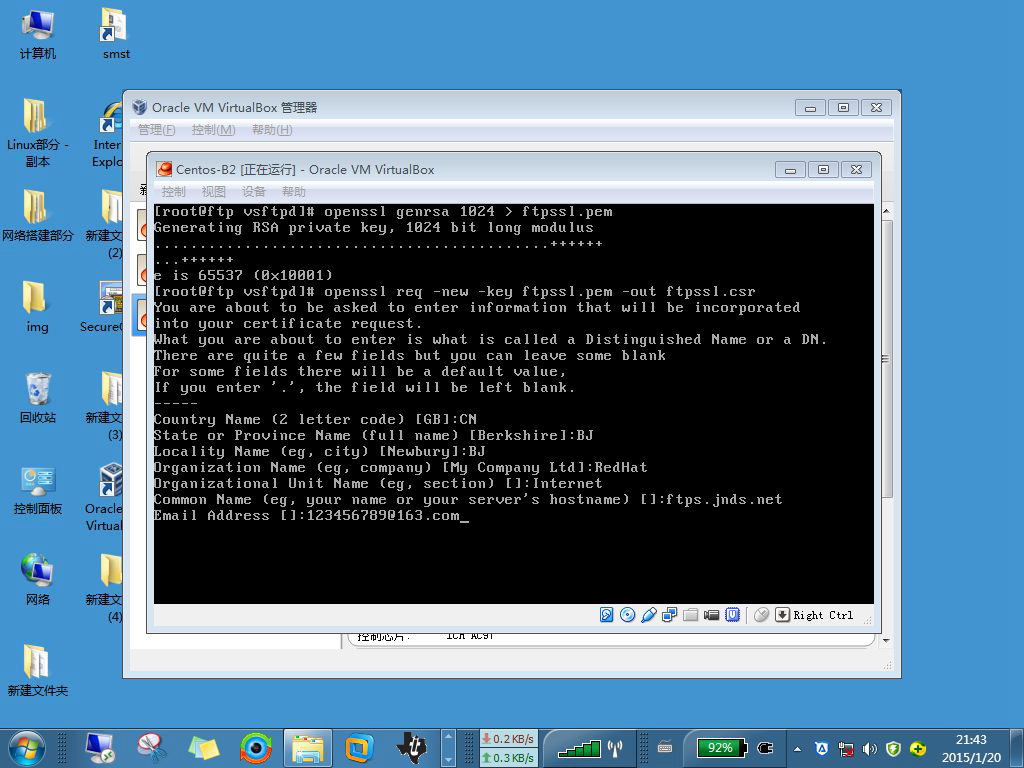Select the smst shortcut on desktop

coord(116,34)
